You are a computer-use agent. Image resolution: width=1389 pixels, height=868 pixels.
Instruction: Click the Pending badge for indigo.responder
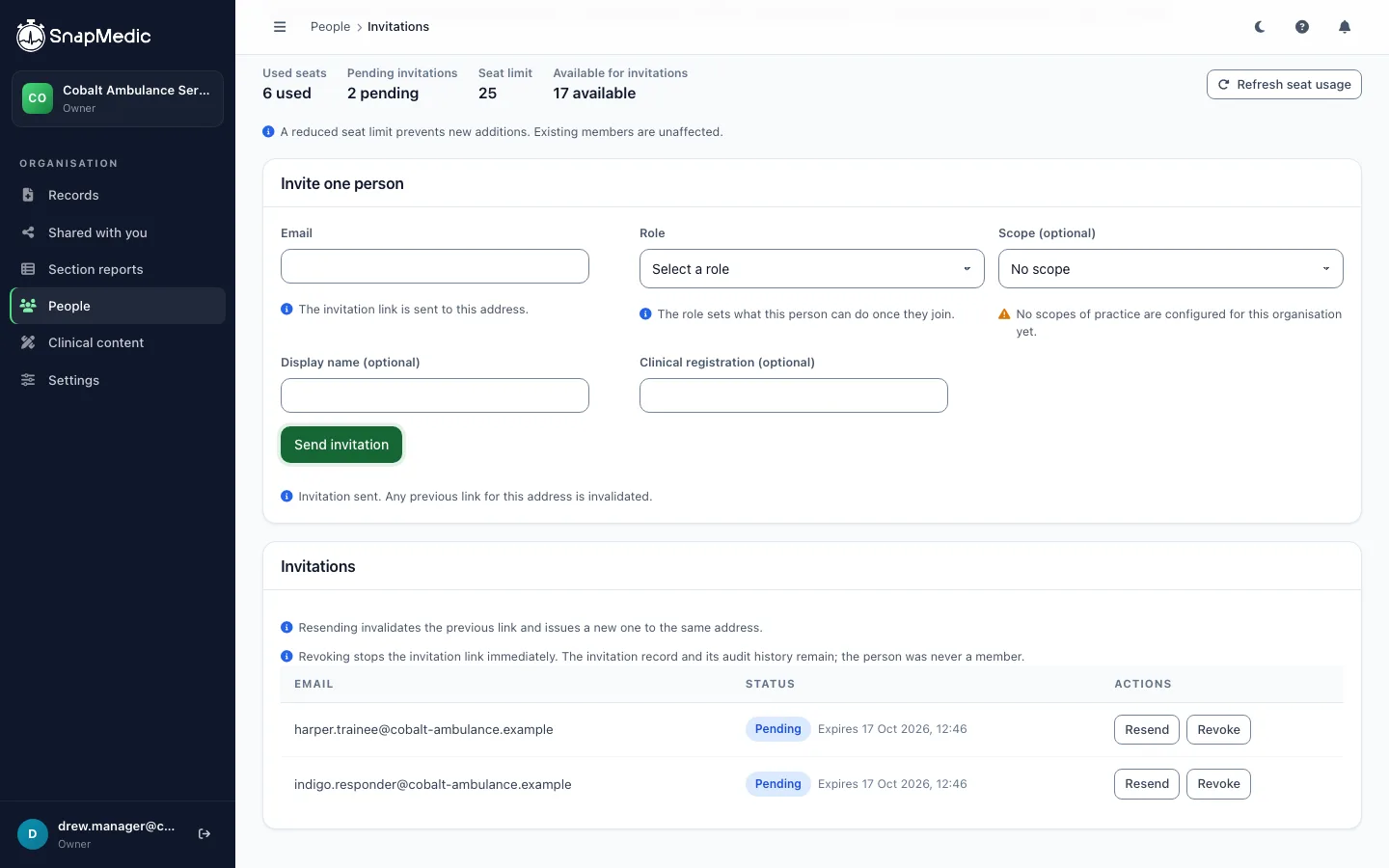point(777,784)
